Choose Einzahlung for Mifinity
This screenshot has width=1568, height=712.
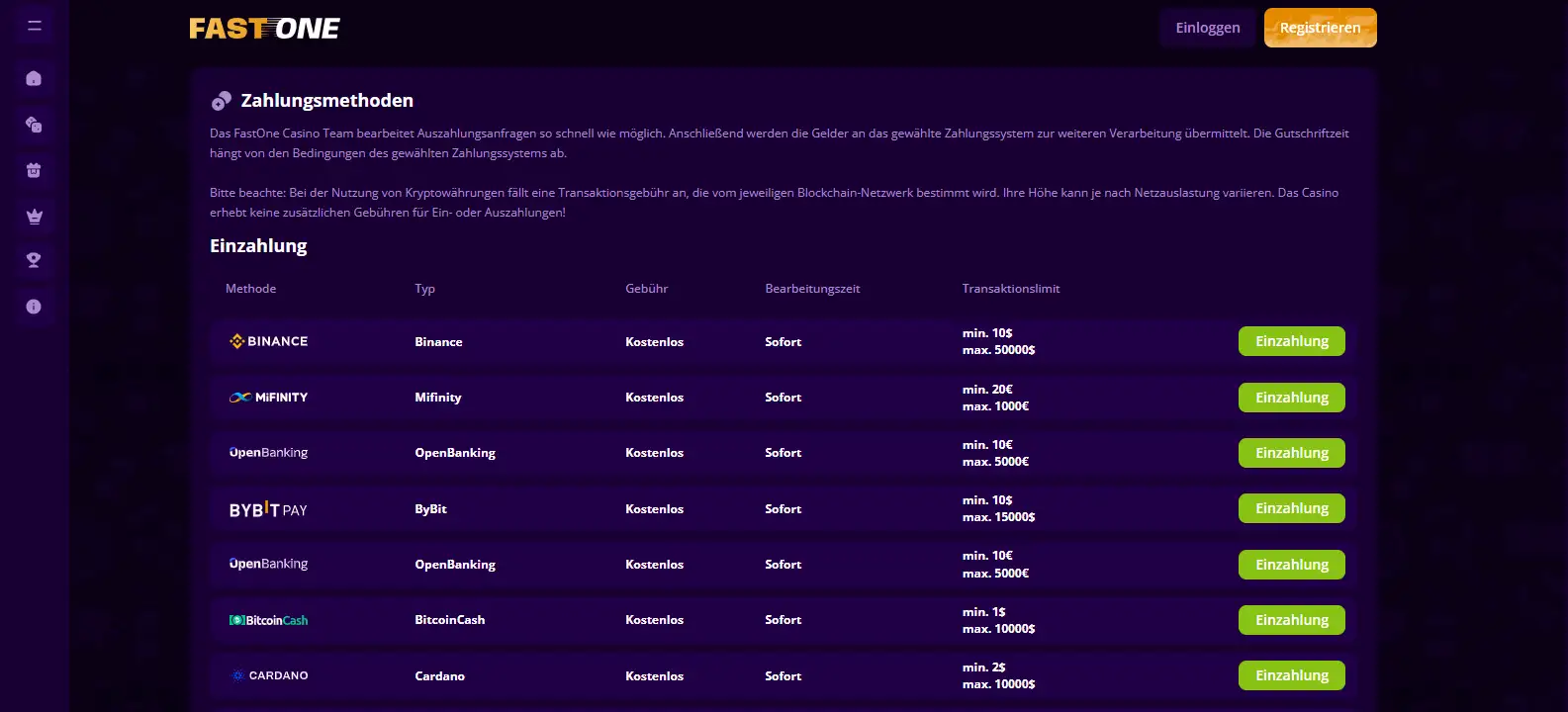1292,398
